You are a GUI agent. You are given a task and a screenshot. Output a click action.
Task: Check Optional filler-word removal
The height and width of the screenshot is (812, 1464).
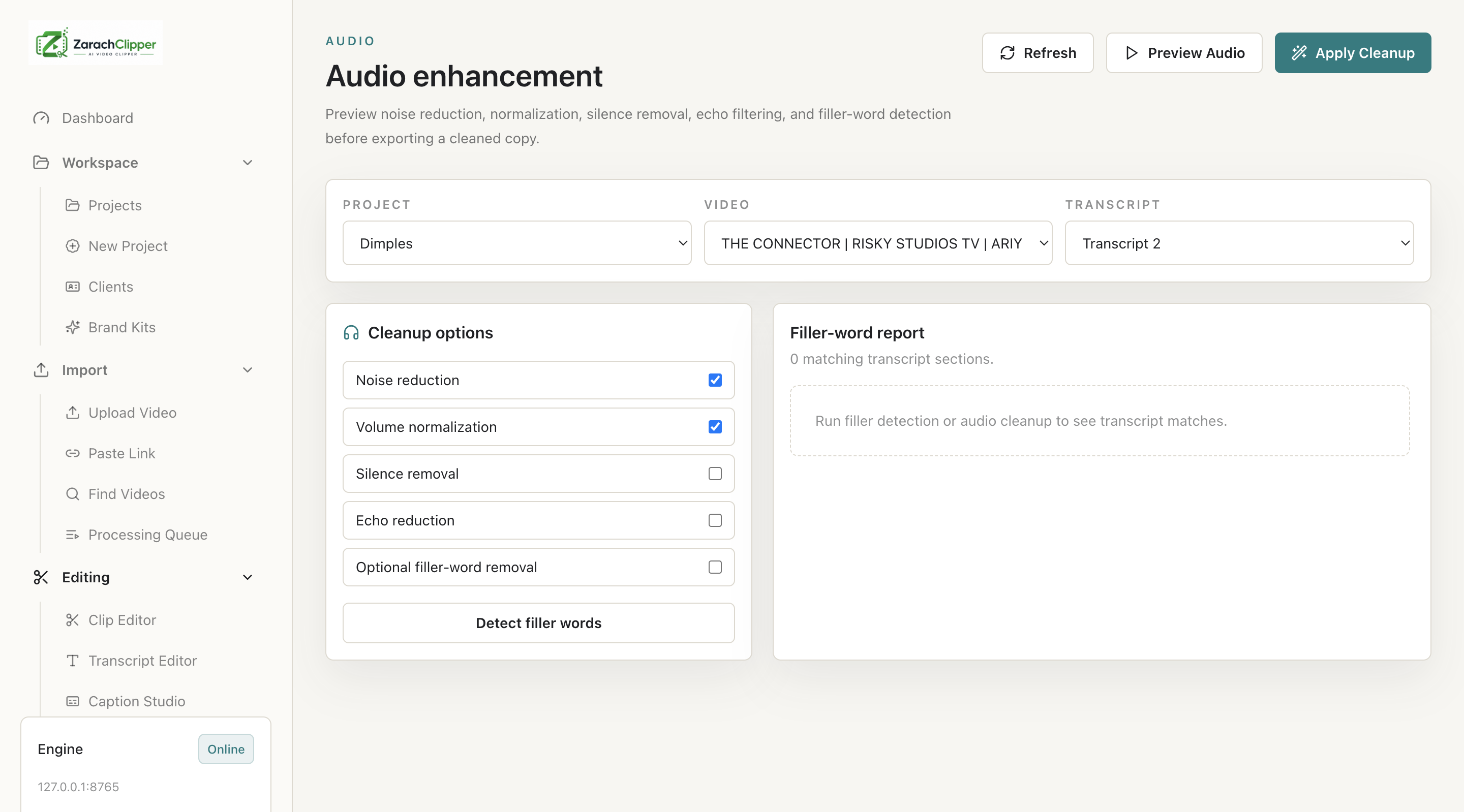[715, 567]
